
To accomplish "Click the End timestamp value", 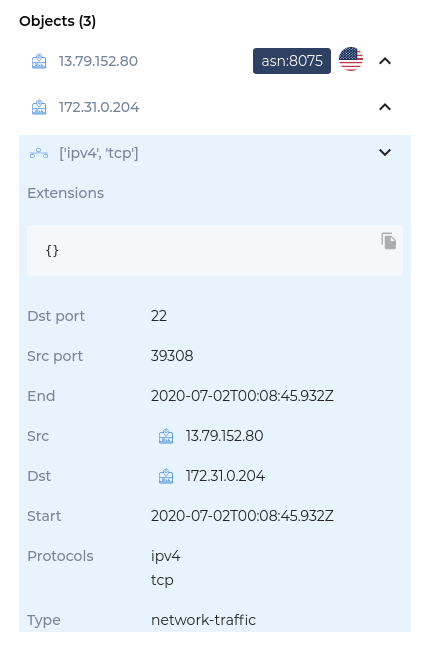I will pyautogui.click(x=242, y=396).
